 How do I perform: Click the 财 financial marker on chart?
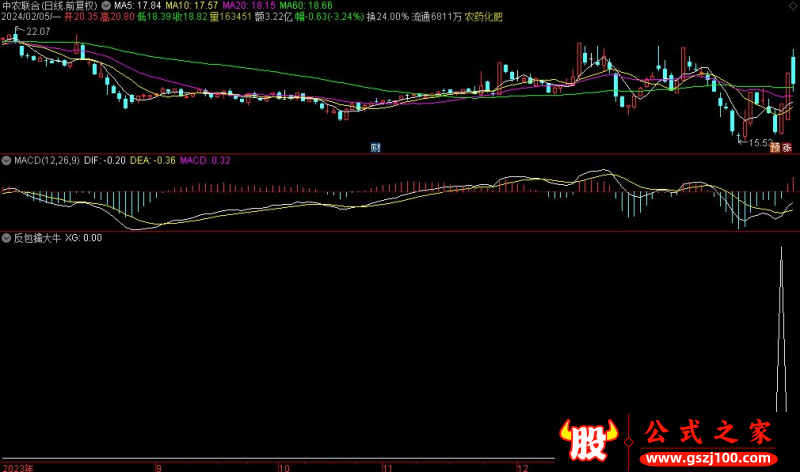376,147
